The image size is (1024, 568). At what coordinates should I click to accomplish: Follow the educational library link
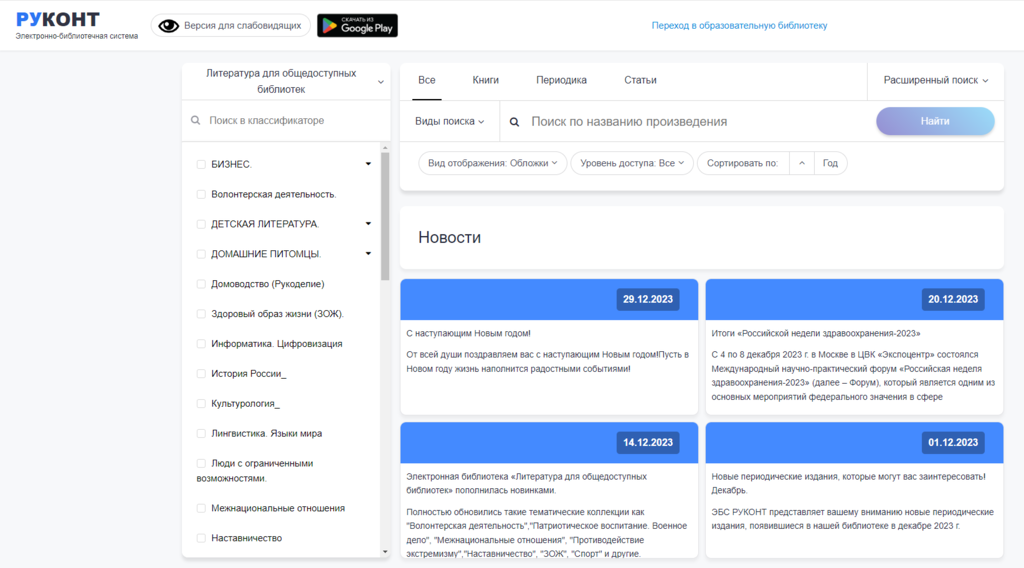click(x=739, y=26)
